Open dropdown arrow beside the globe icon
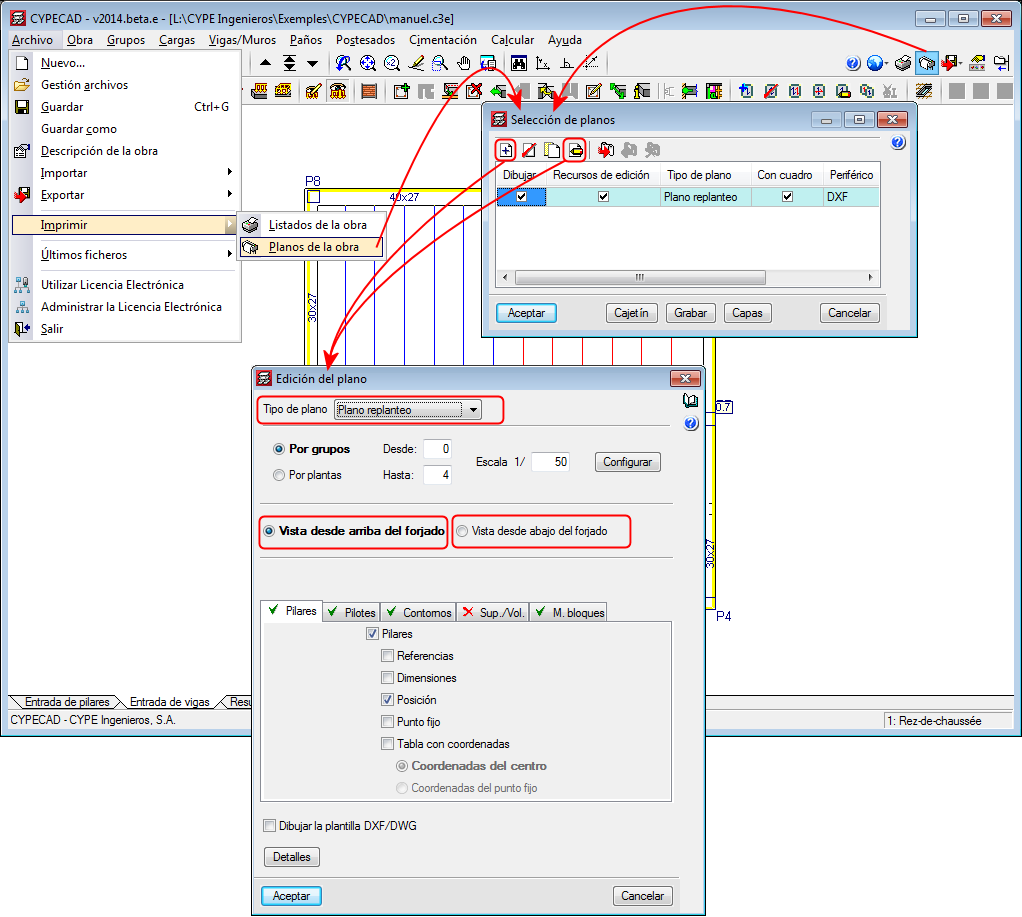 [887, 63]
